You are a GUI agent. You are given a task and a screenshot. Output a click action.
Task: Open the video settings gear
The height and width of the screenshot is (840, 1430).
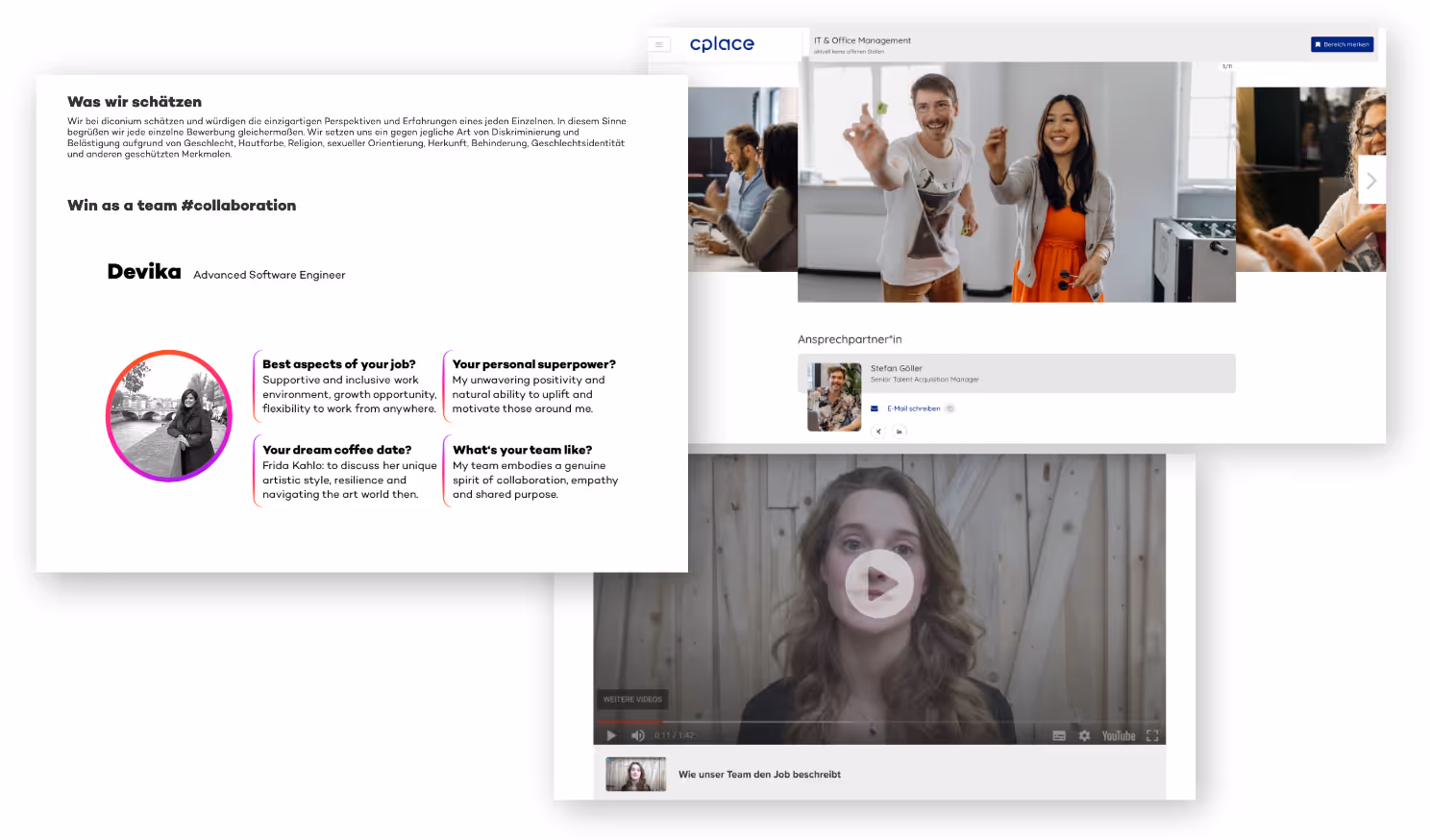(1084, 735)
